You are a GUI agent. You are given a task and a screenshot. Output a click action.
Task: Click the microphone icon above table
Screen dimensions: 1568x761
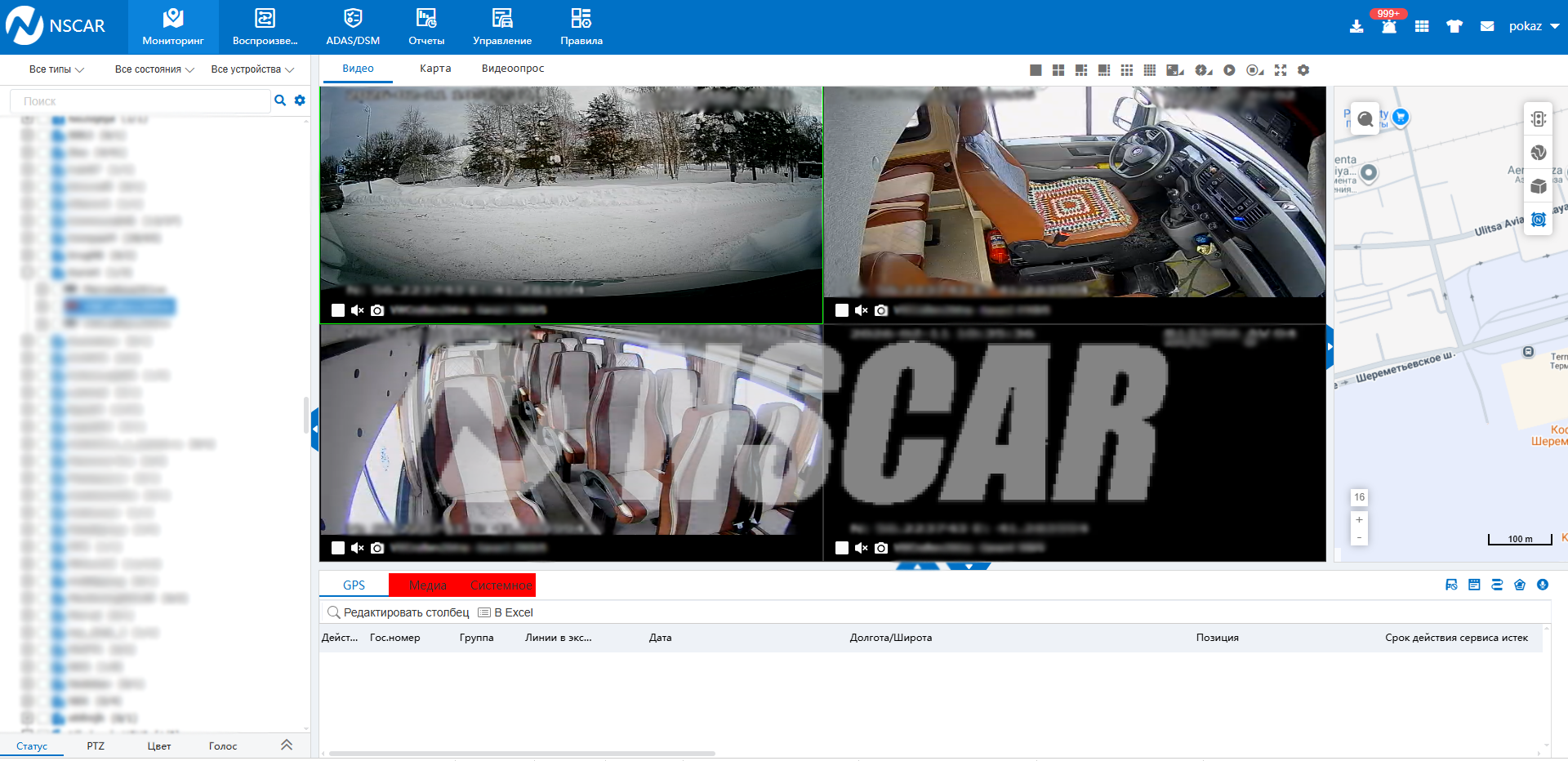1543,585
